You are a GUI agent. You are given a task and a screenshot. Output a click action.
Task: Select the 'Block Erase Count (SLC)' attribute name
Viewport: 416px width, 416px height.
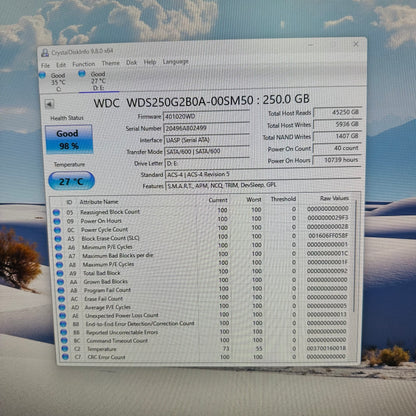tap(110, 238)
